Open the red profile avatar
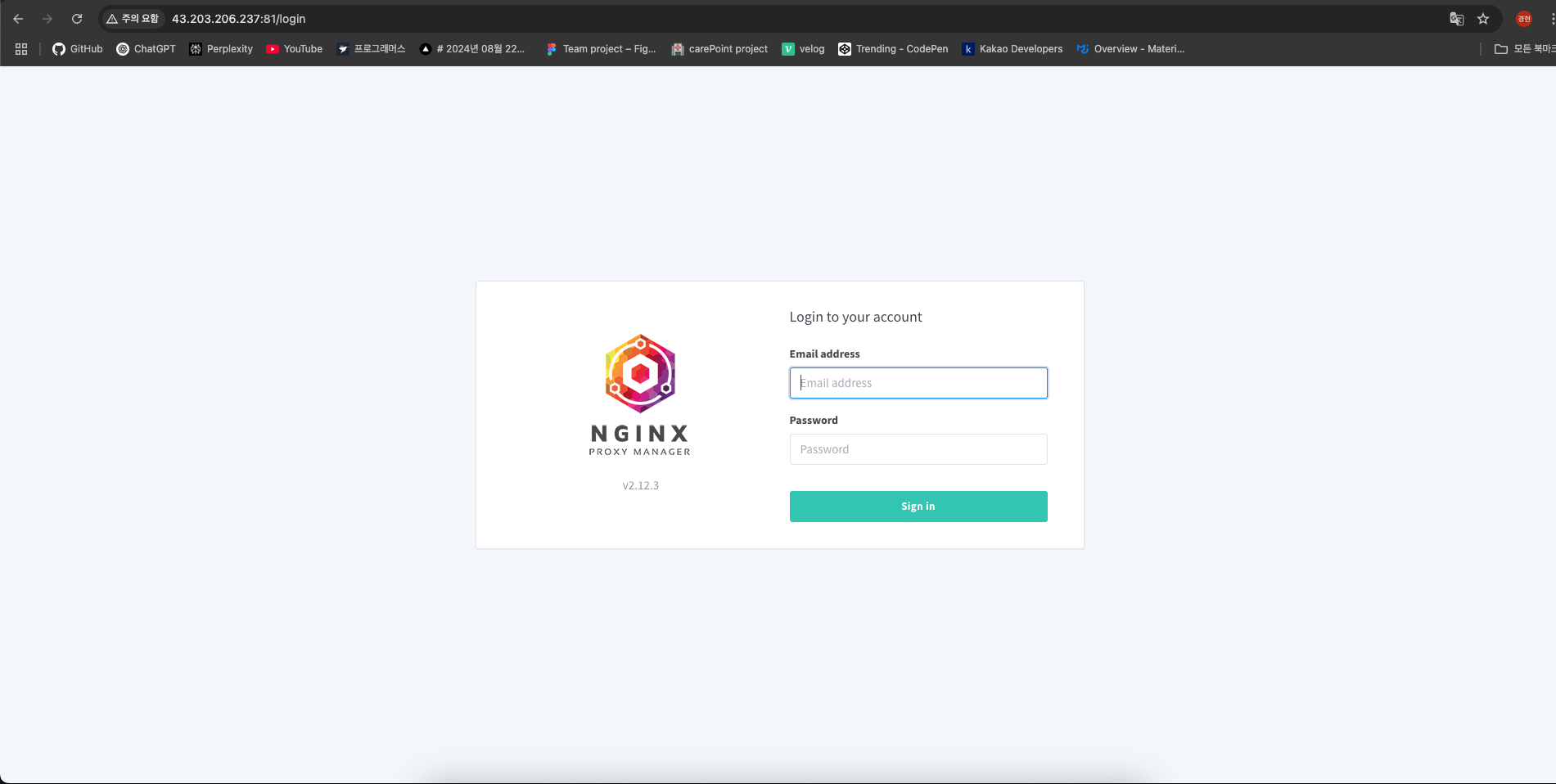The image size is (1556, 784). tap(1524, 19)
